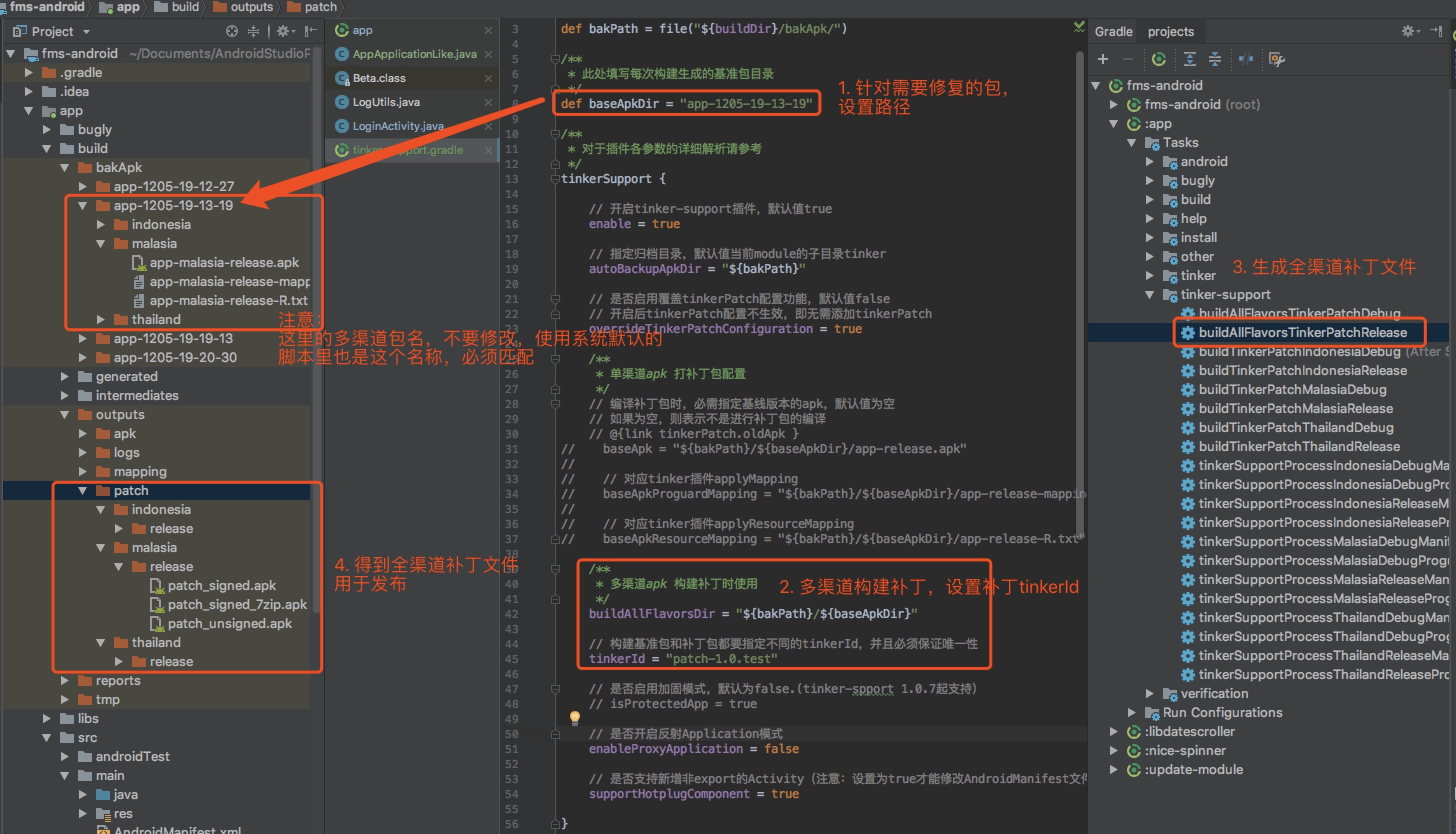Run buildAllFlavorsTinkerPatchRelease task
Screen dimensions: 1456x834
pyautogui.click(x=1302, y=333)
